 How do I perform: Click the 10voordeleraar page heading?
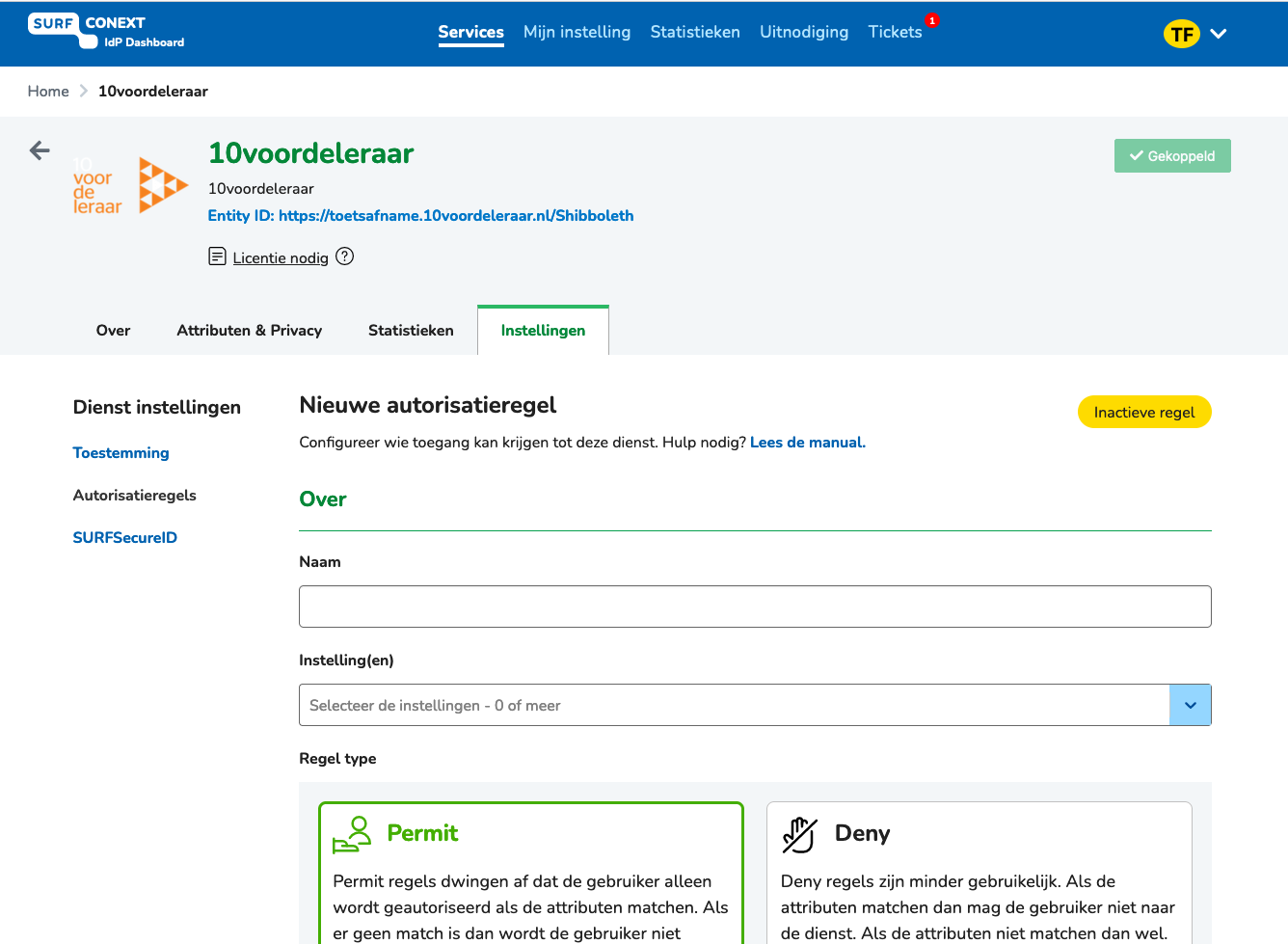pos(311,153)
